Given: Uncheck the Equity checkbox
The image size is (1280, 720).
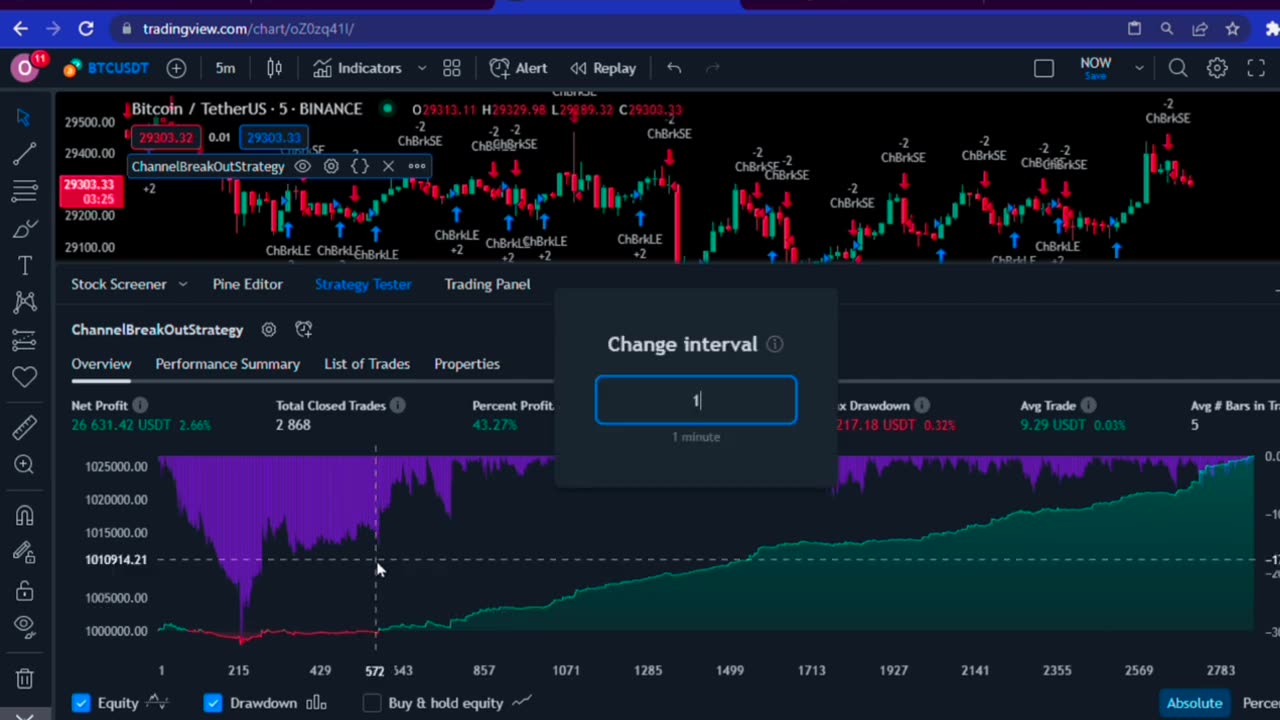Looking at the screenshot, I should coord(81,703).
